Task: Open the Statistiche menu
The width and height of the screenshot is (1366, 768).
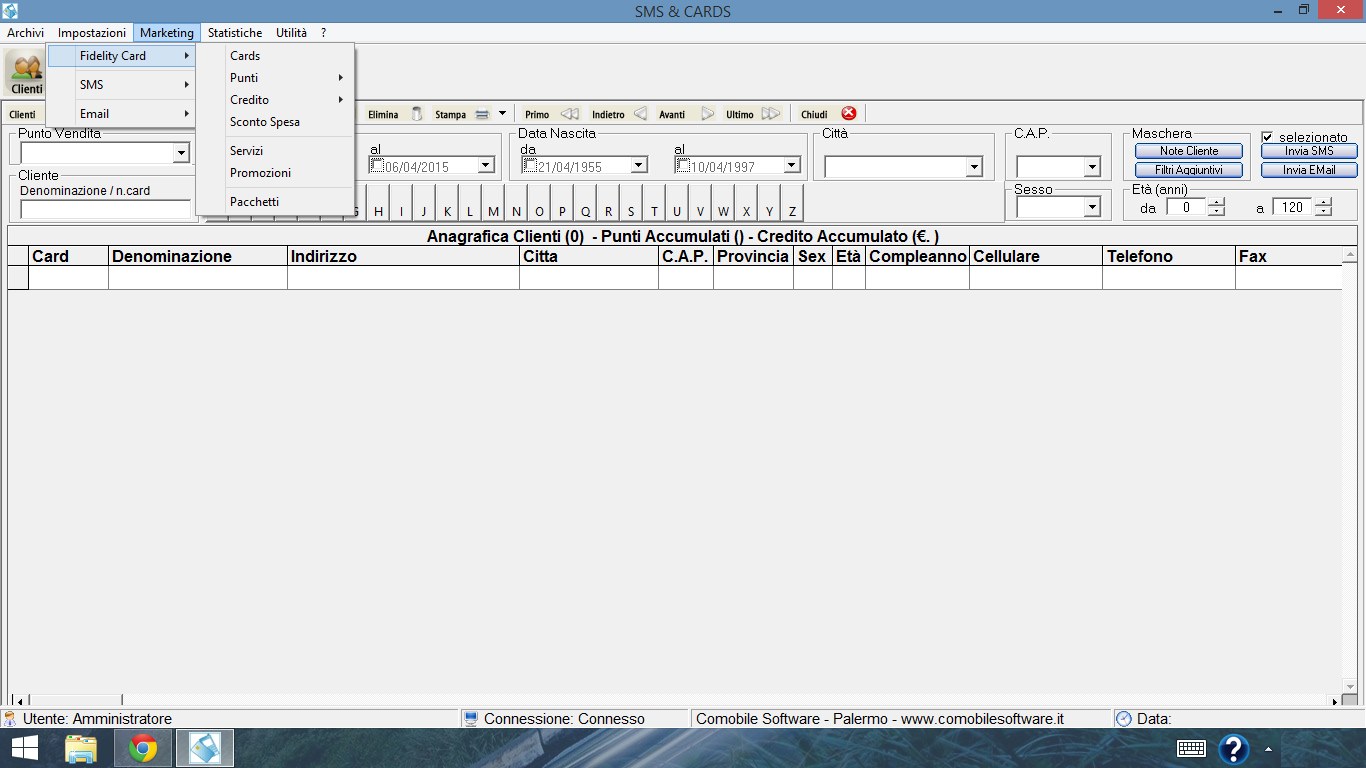Action: coord(235,33)
